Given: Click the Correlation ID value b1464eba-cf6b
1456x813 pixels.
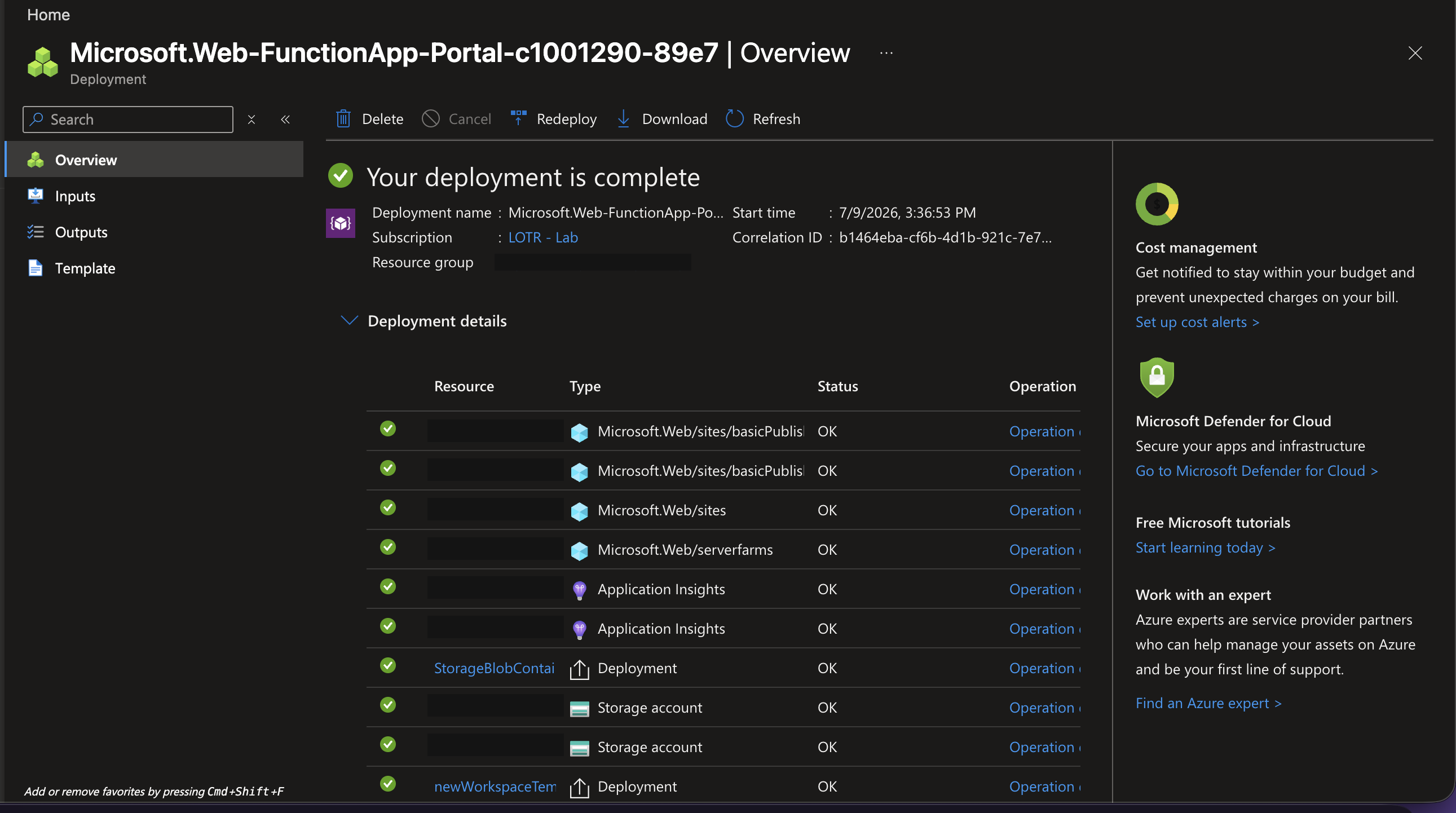Looking at the screenshot, I should click(x=946, y=237).
